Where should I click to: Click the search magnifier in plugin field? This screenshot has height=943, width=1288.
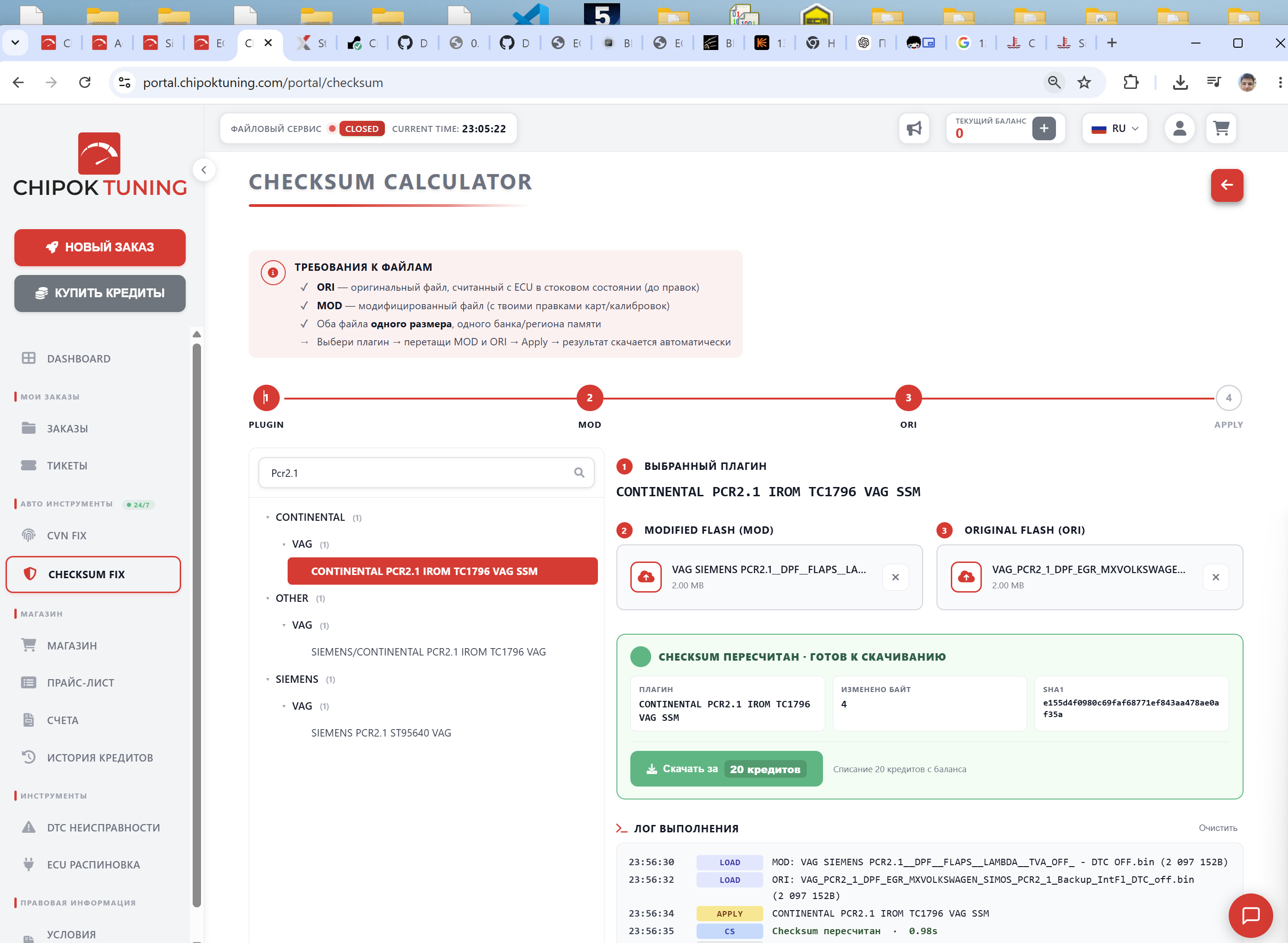(x=579, y=473)
